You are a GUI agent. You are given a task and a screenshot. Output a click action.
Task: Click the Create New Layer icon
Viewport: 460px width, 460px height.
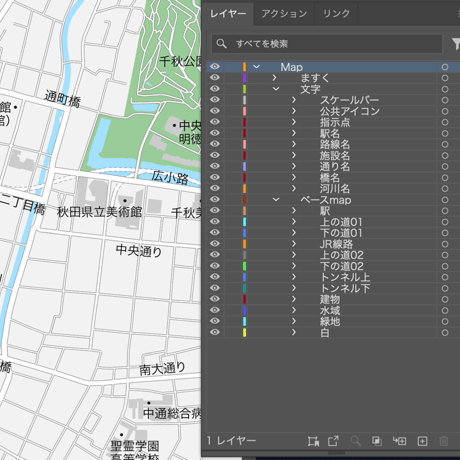tap(422, 441)
